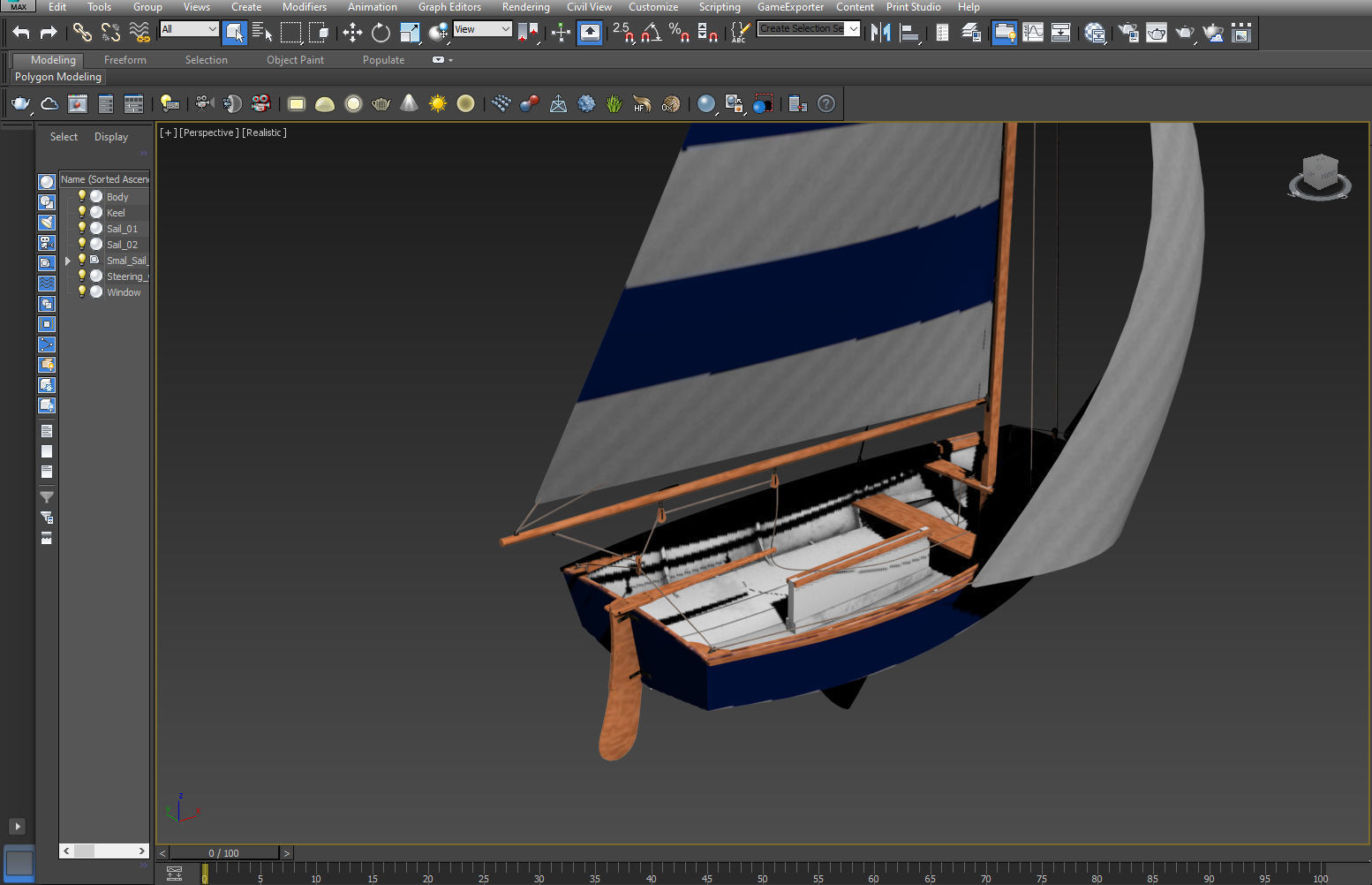Activate the Select and Rotate tool
The height and width of the screenshot is (885, 1372).
[x=381, y=33]
